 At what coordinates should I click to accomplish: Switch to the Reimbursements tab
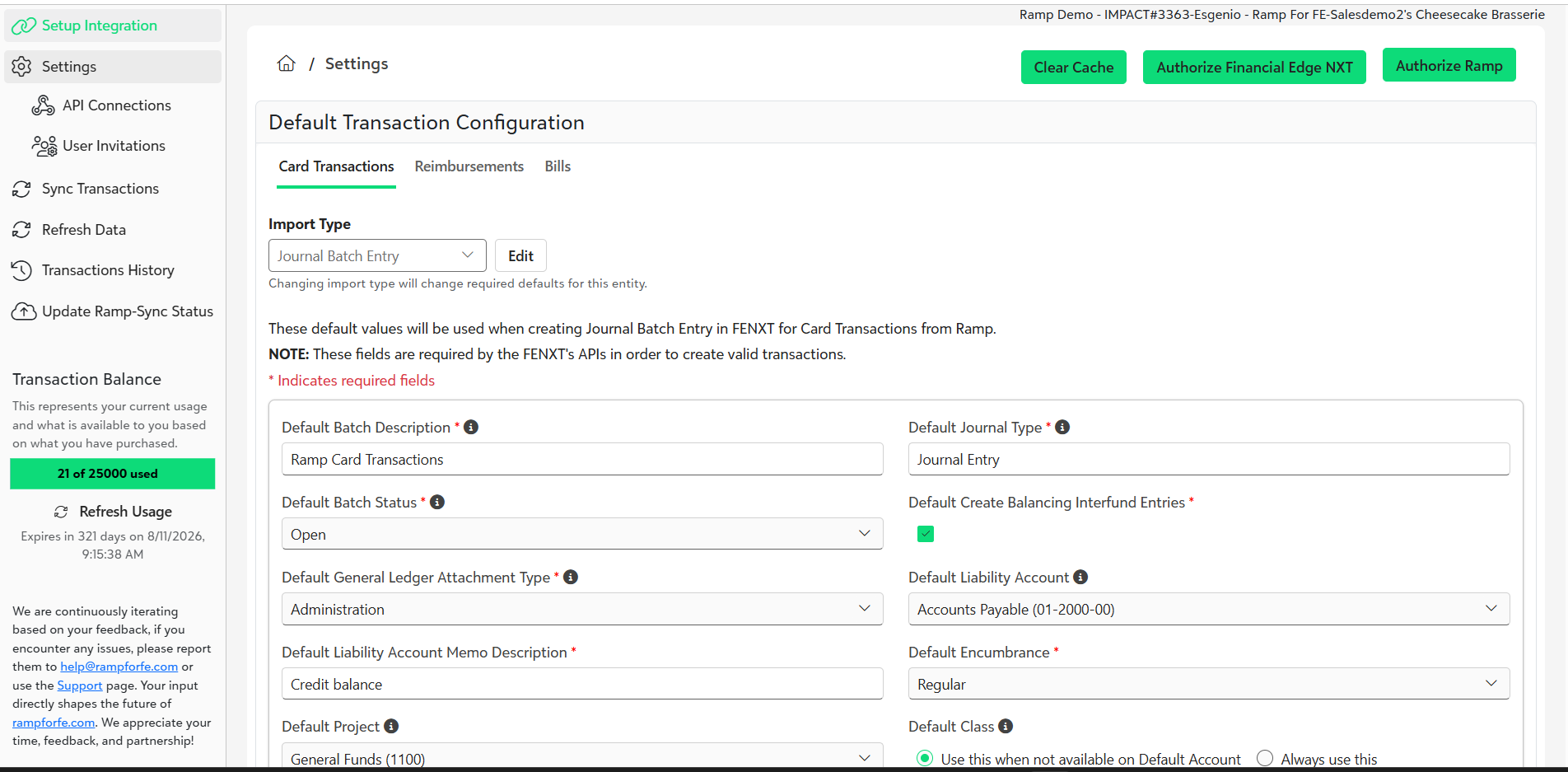(x=469, y=166)
